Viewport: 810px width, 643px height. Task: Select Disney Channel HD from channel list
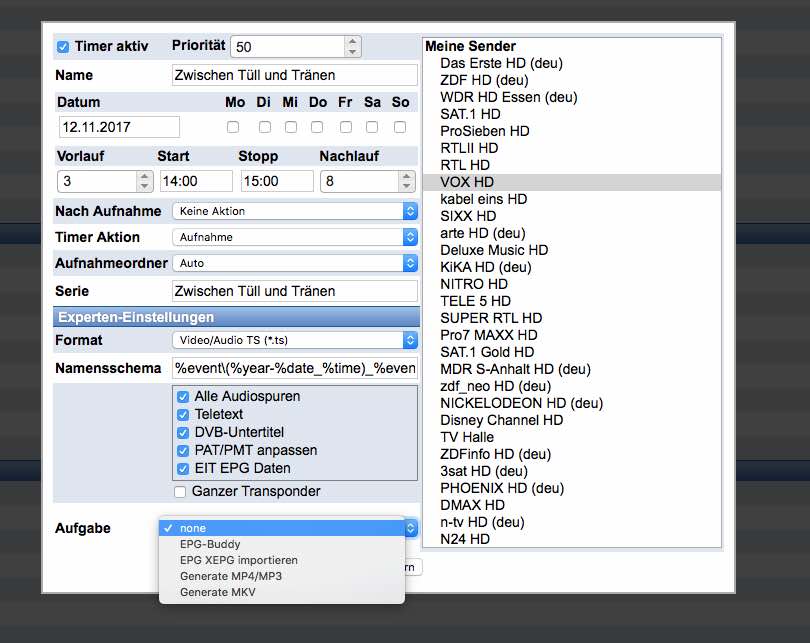[501, 420]
